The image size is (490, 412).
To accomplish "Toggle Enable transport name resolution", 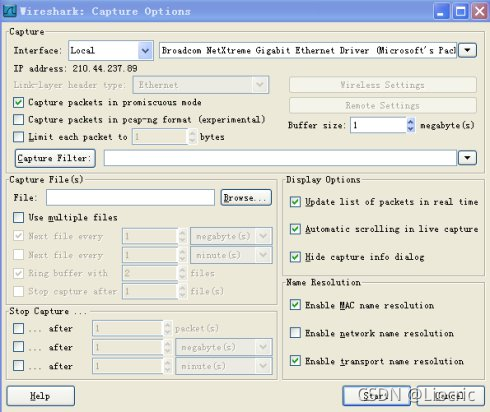I will (295, 361).
